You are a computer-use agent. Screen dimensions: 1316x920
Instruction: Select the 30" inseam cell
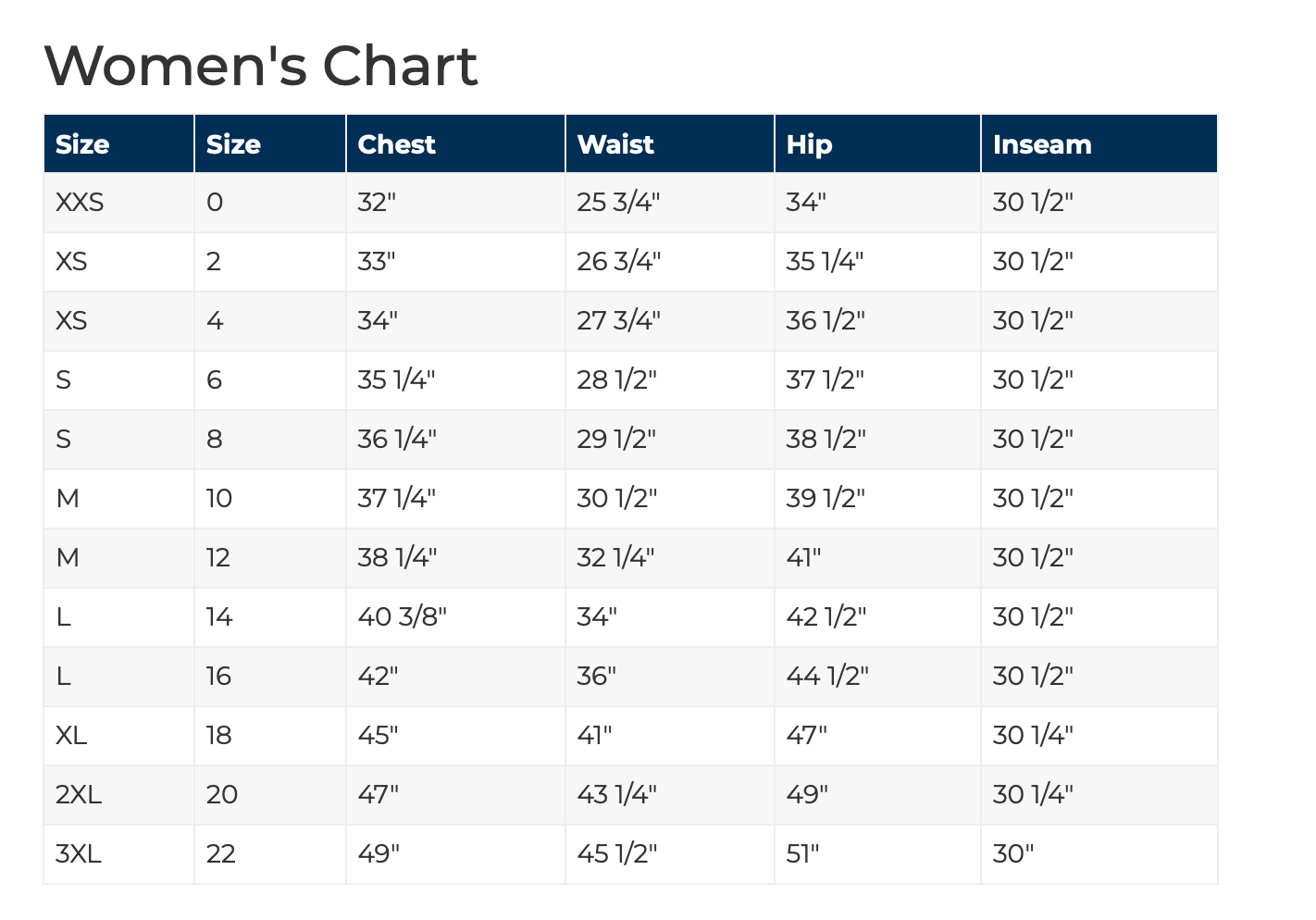click(x=1012, y=853)
